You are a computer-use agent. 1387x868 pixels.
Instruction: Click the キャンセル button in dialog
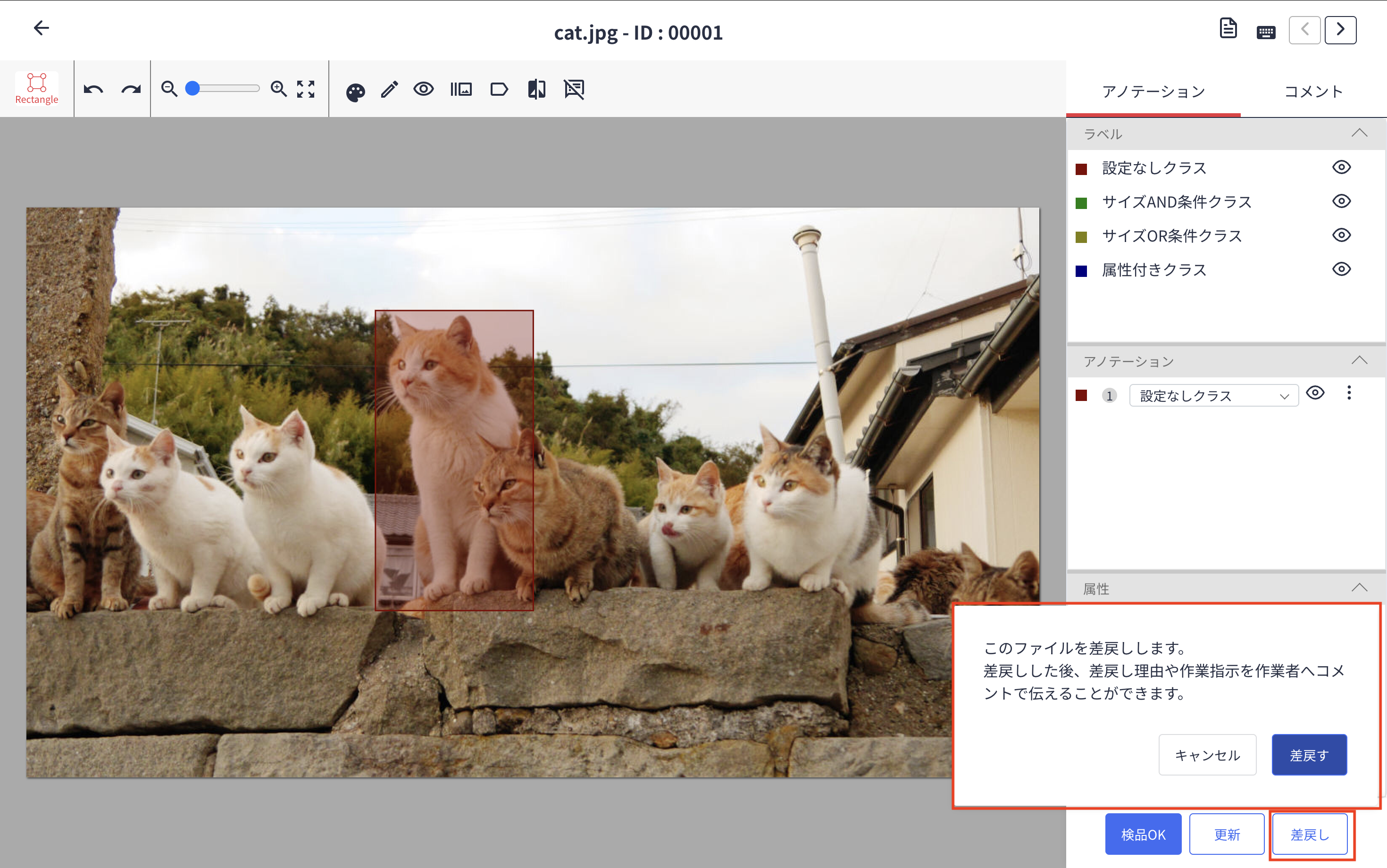1207,754
